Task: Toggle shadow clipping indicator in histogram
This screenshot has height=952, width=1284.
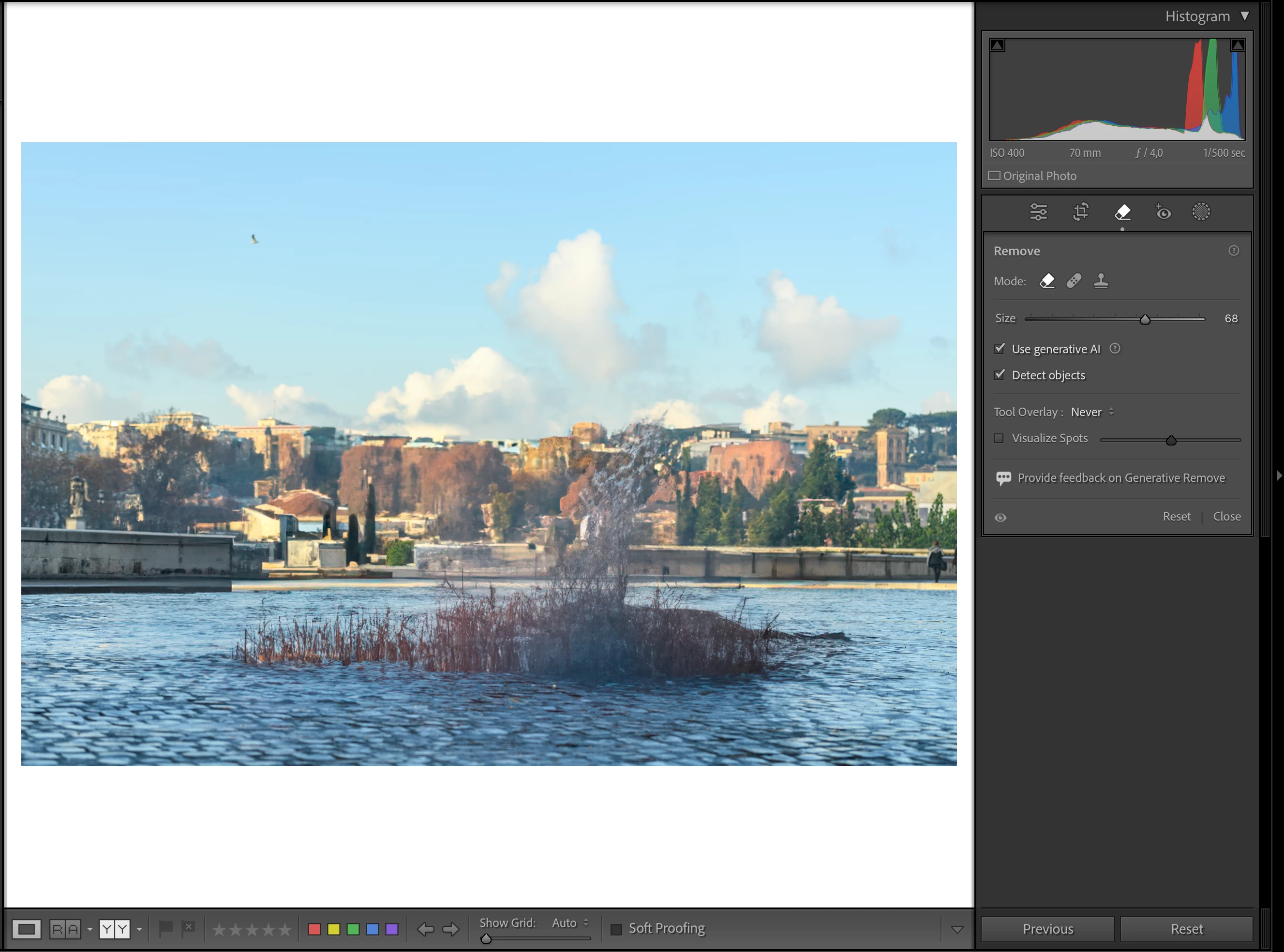Action: (x=998, y=45)
